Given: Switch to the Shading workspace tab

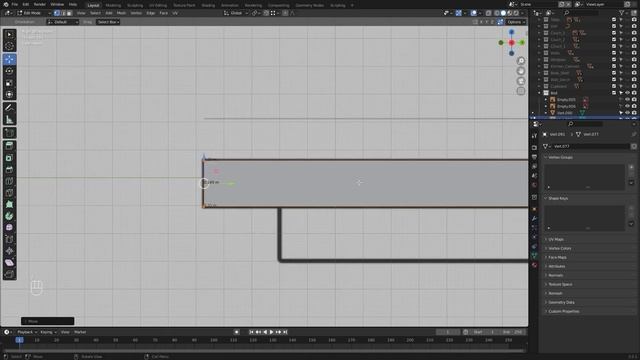Looking at the screenshot, I should pyautogui.click(x=208, y=5).
